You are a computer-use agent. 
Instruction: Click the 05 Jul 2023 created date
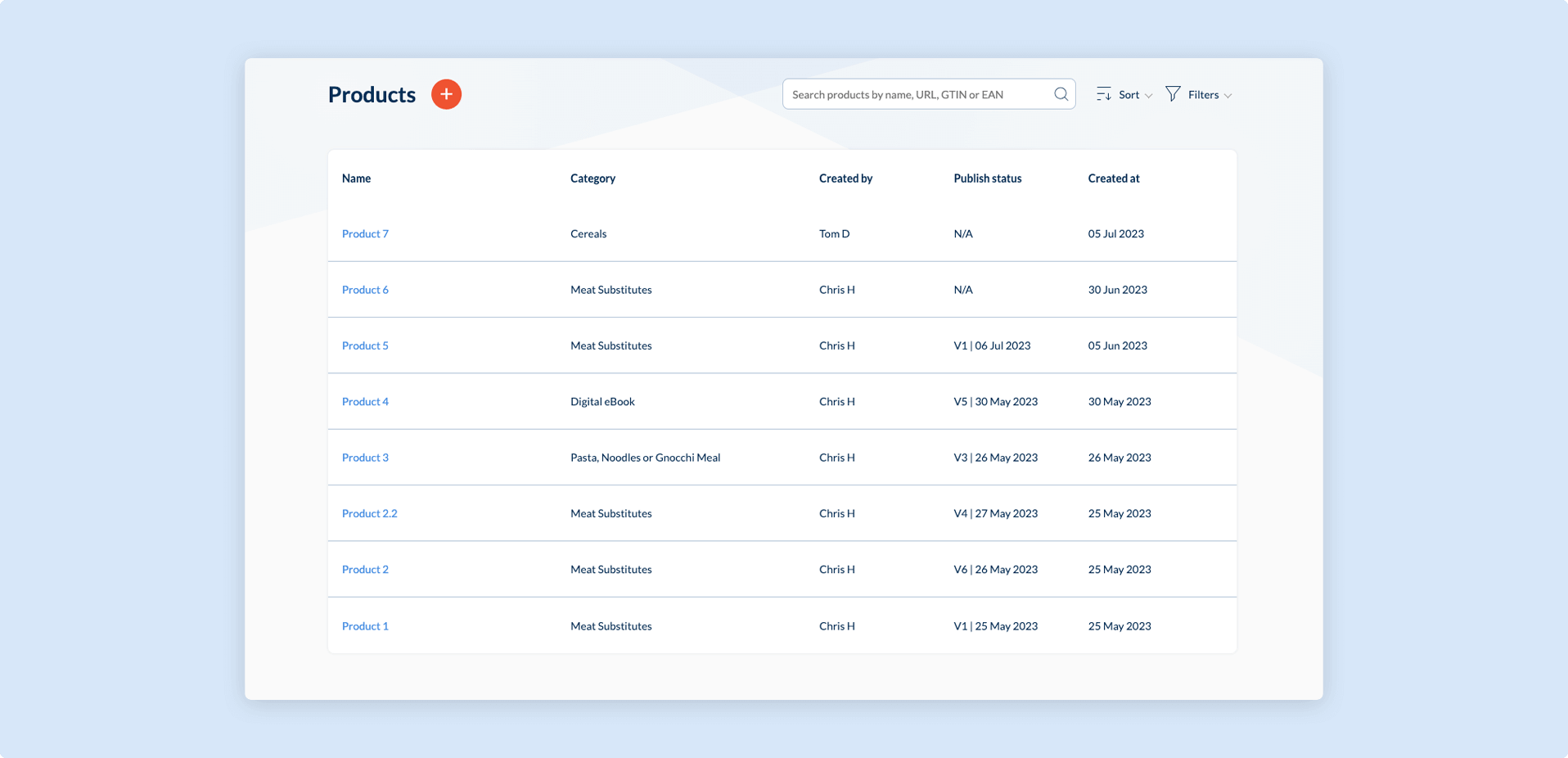coord(1115,234)
